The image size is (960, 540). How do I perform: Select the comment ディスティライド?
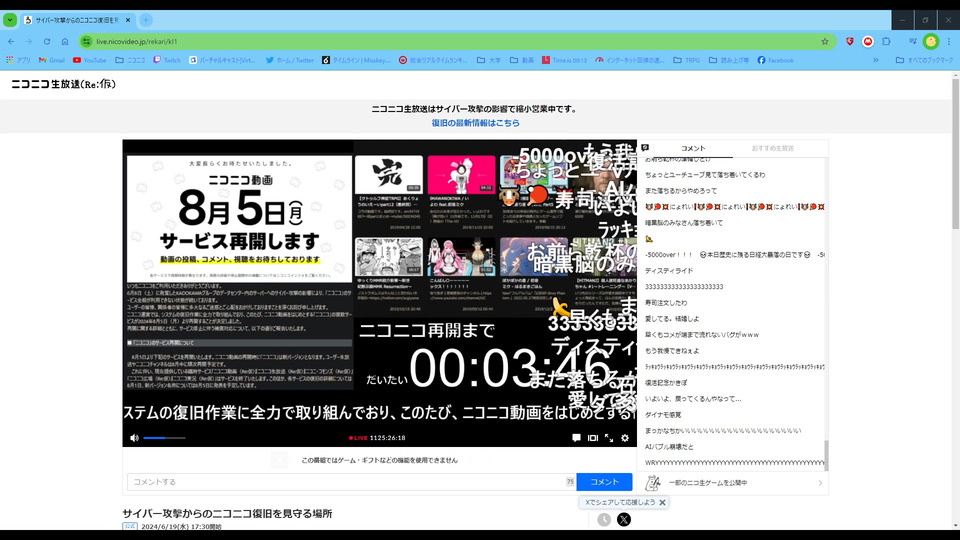[669, 271]
